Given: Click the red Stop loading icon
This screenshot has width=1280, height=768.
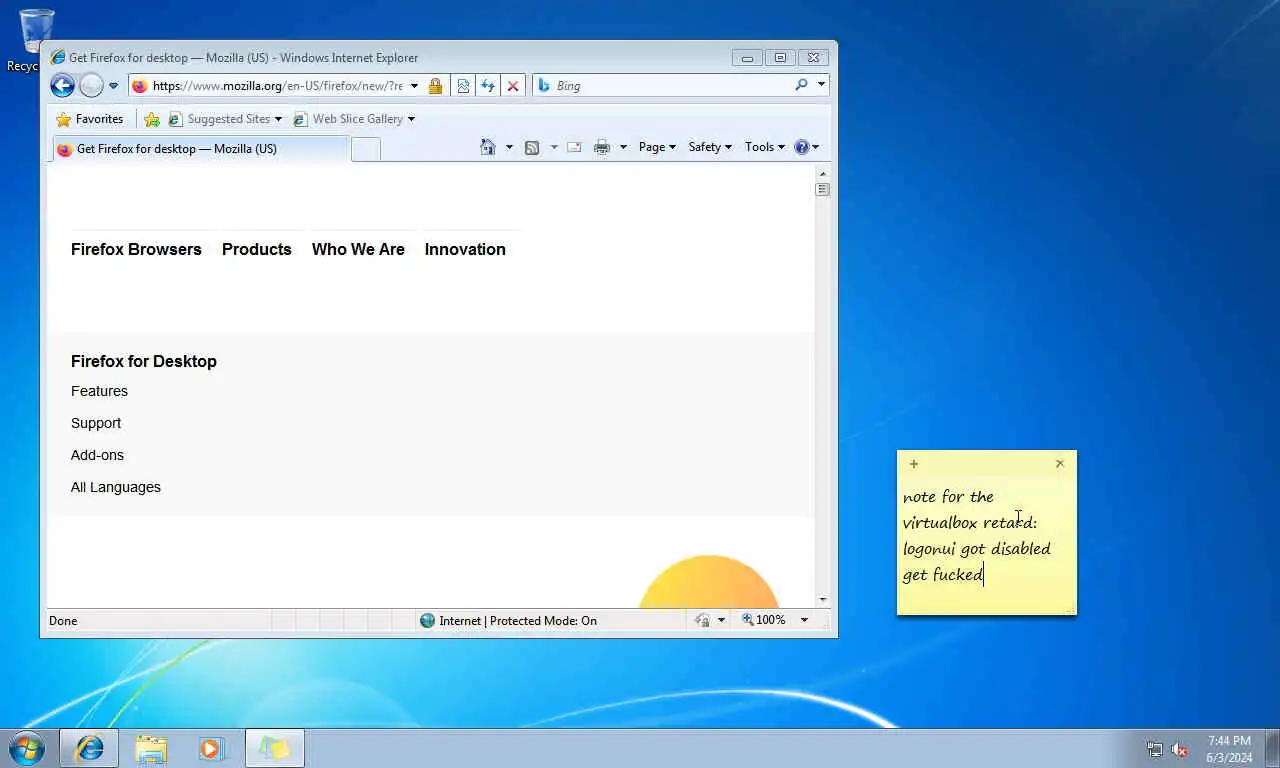Looking at the screenshot, I should pos(513,86).
